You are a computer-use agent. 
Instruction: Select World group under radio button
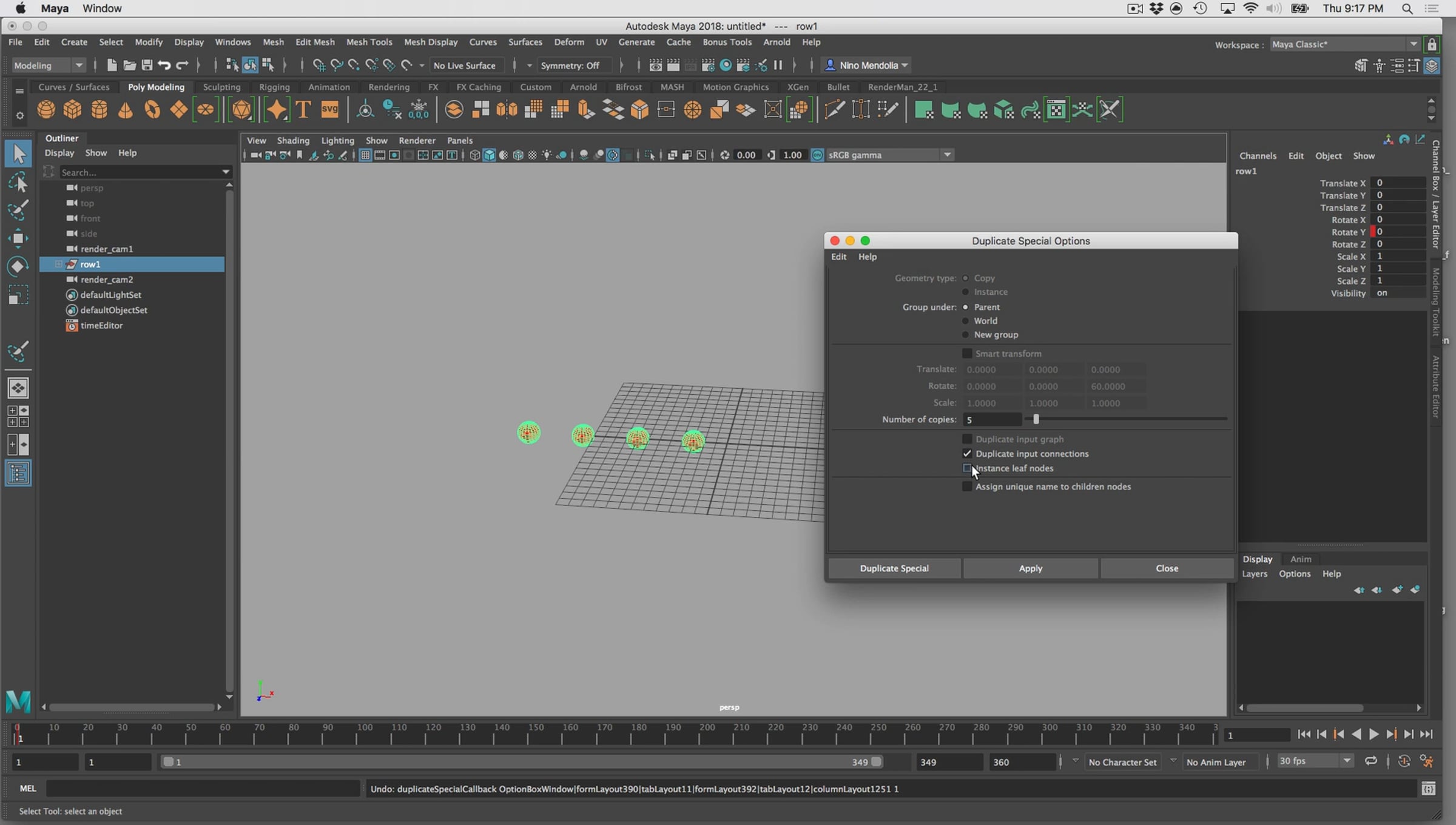[x=965, y=321]
